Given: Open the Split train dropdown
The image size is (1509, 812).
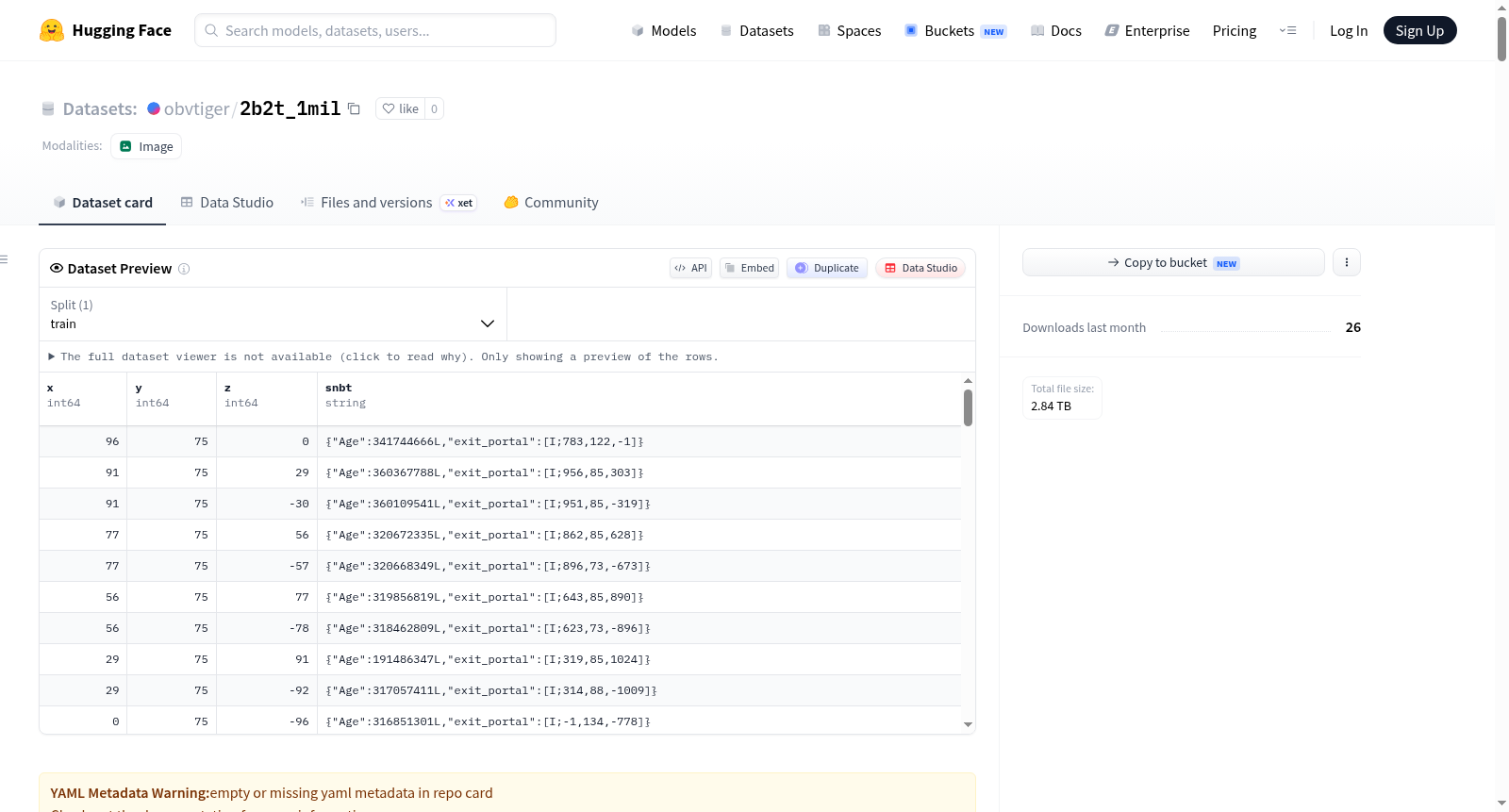Looking at the screenshot, I should [273, 314].
